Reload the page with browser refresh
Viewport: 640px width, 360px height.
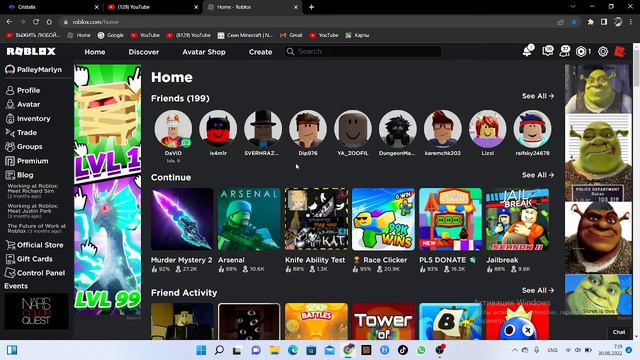coord(36,22)
